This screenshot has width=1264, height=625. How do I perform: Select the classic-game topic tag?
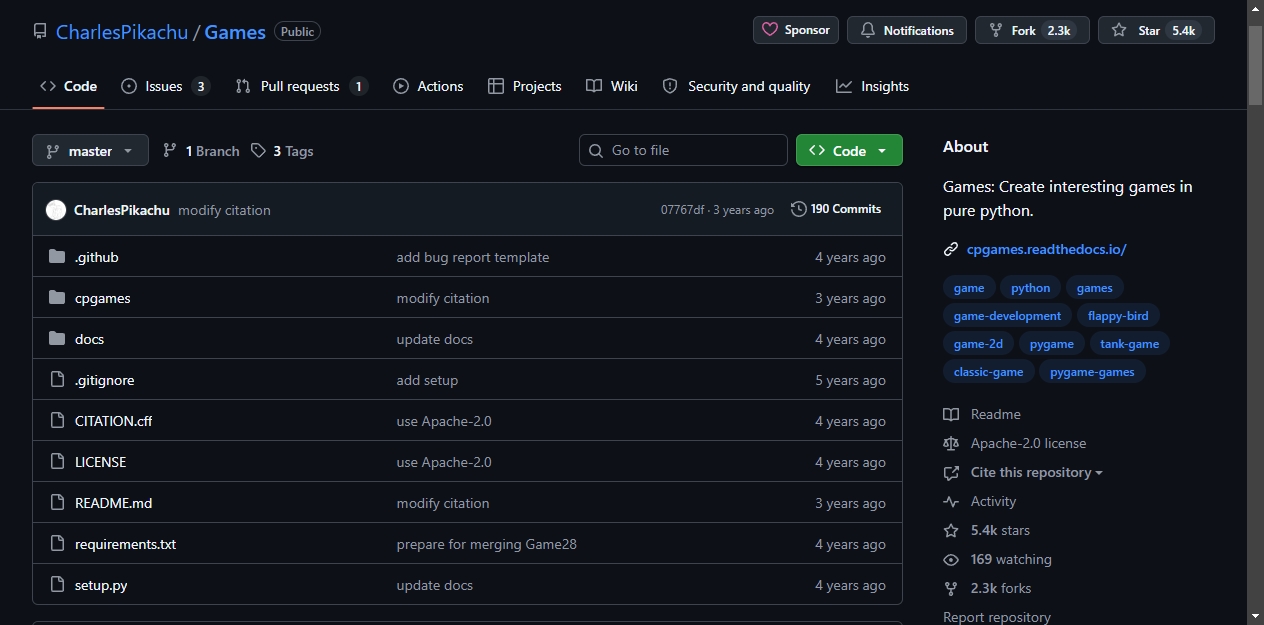click(x=988, y=372)
